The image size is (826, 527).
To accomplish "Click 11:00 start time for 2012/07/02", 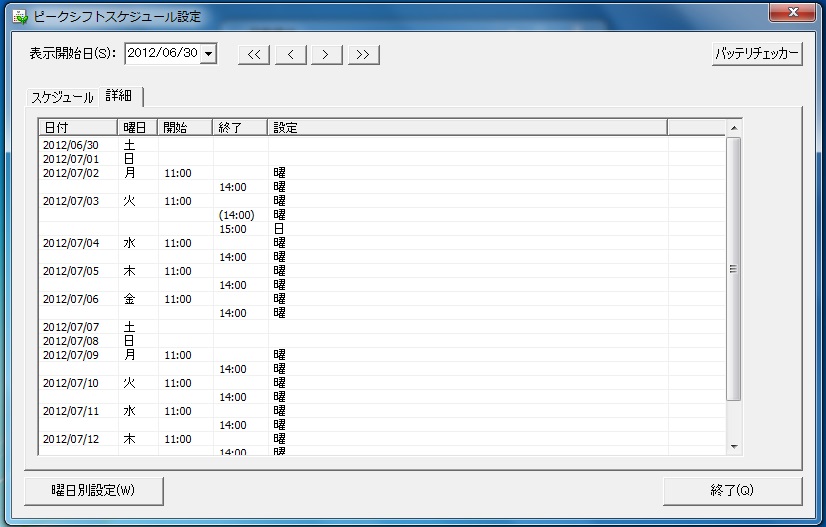I will point(178,173).
